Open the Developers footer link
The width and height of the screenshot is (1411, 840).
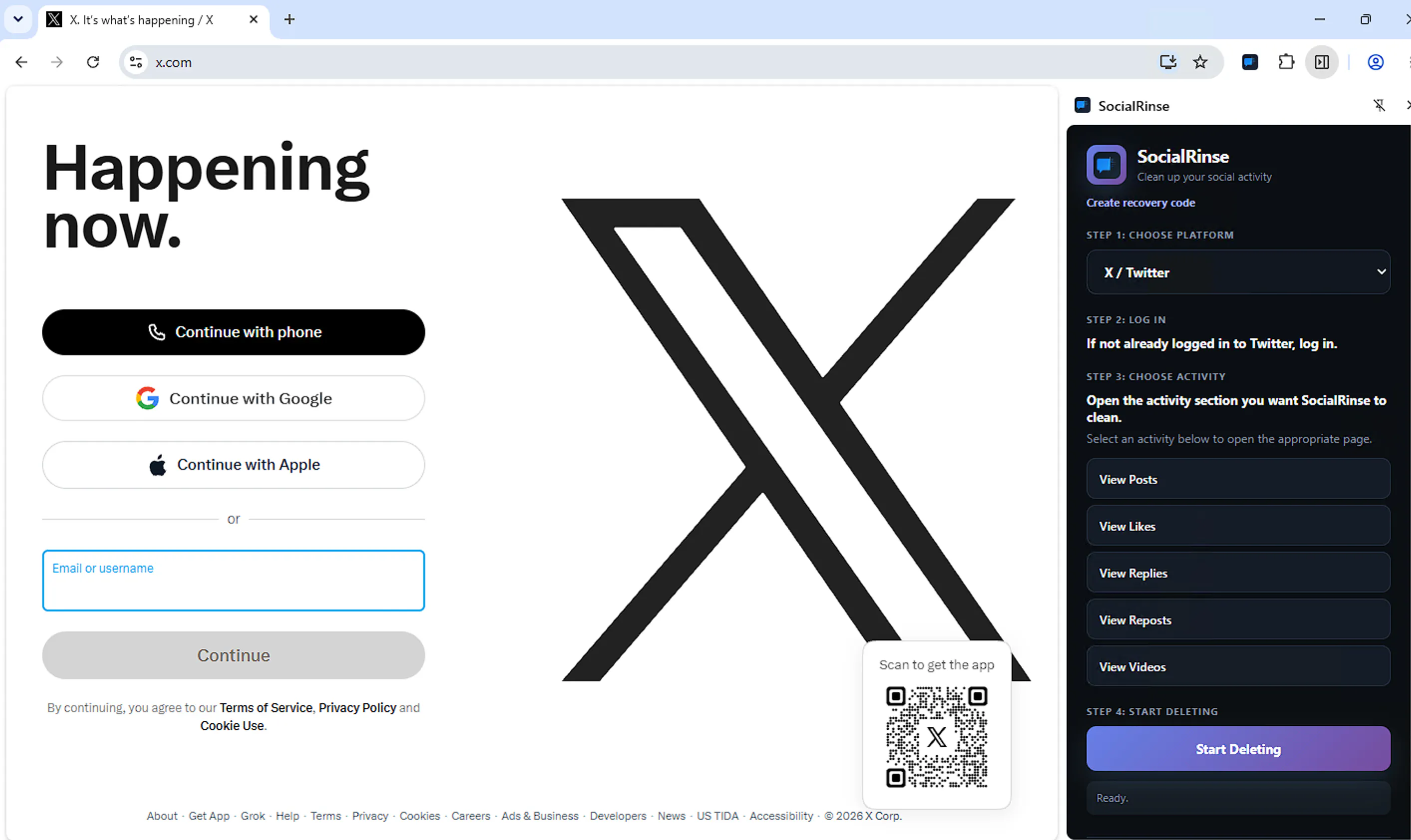[x=618, y=816]
